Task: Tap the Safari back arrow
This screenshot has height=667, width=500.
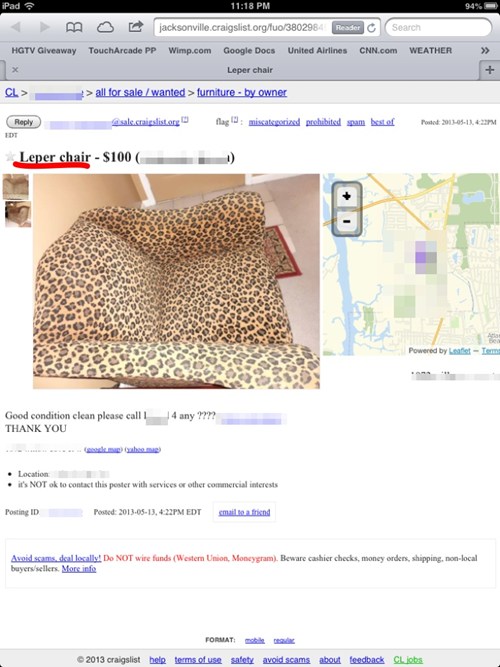Action: click(17, 27)
